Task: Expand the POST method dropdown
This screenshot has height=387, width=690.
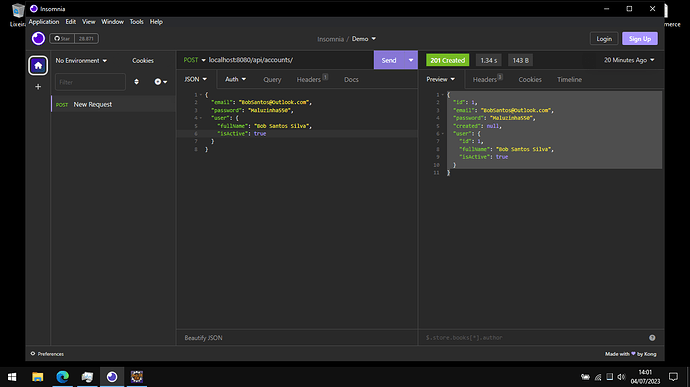Action: (195, 60)
